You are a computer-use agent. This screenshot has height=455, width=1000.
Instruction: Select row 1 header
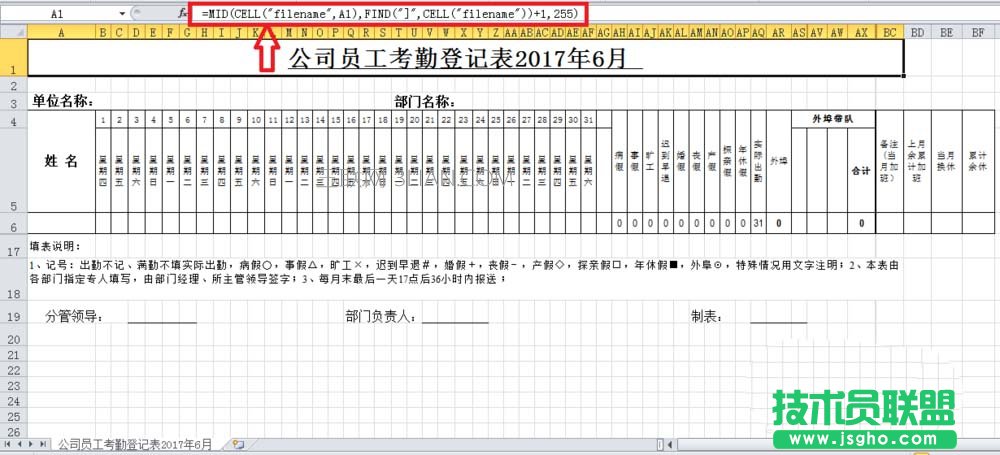click(x=13, y=57)
